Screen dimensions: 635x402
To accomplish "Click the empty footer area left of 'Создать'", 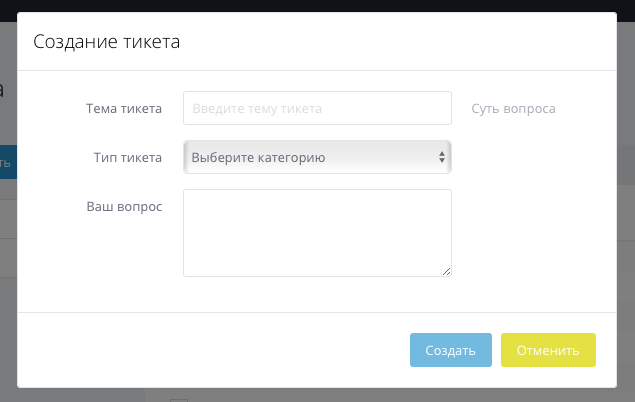I will 213,350.
